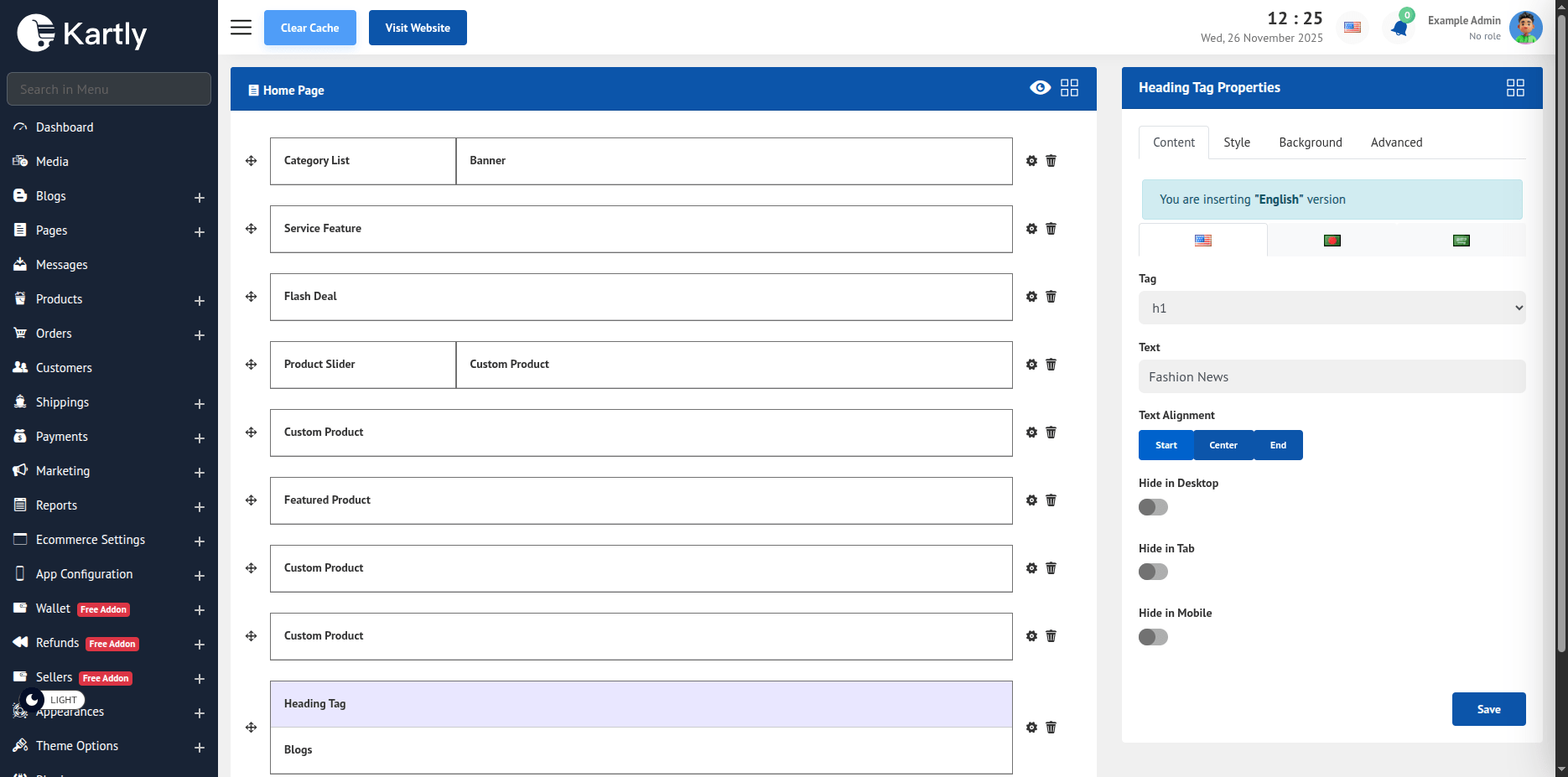The height and width of the screenshot is (777, 1568).
Task: Open settings gear for Flash Deal row
Action: [x=1031, y=297]
